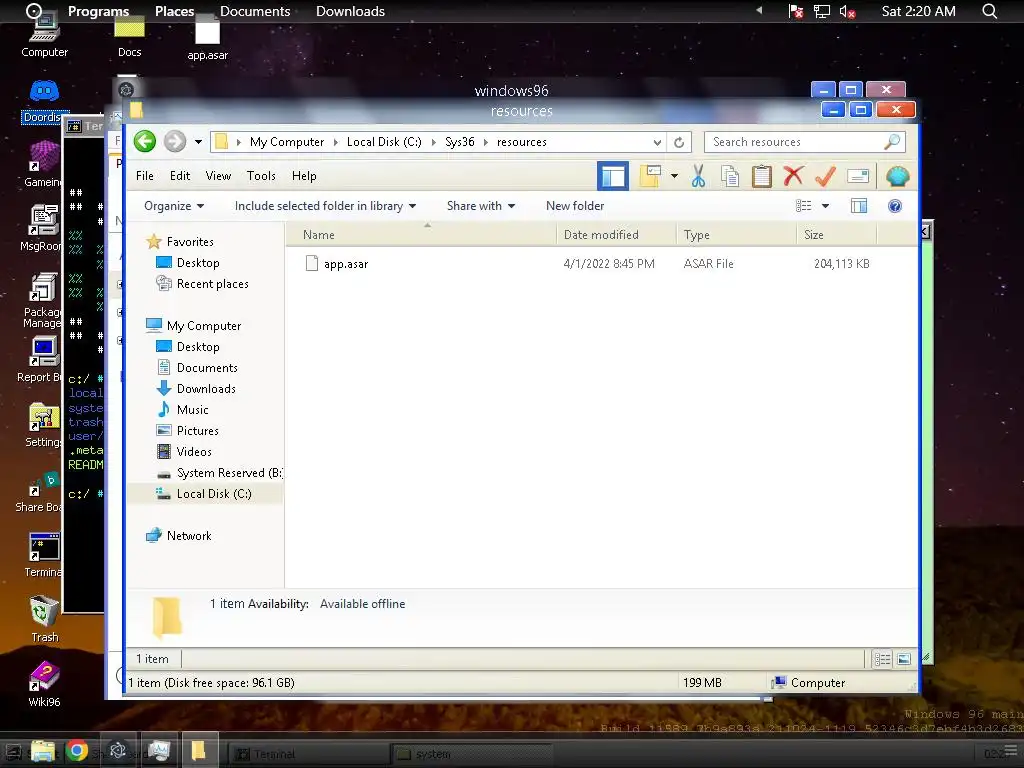Viewport: 1024px width, 768px height.
Task: Select Desktop under My Computer
Action: (x=197, y=346)
